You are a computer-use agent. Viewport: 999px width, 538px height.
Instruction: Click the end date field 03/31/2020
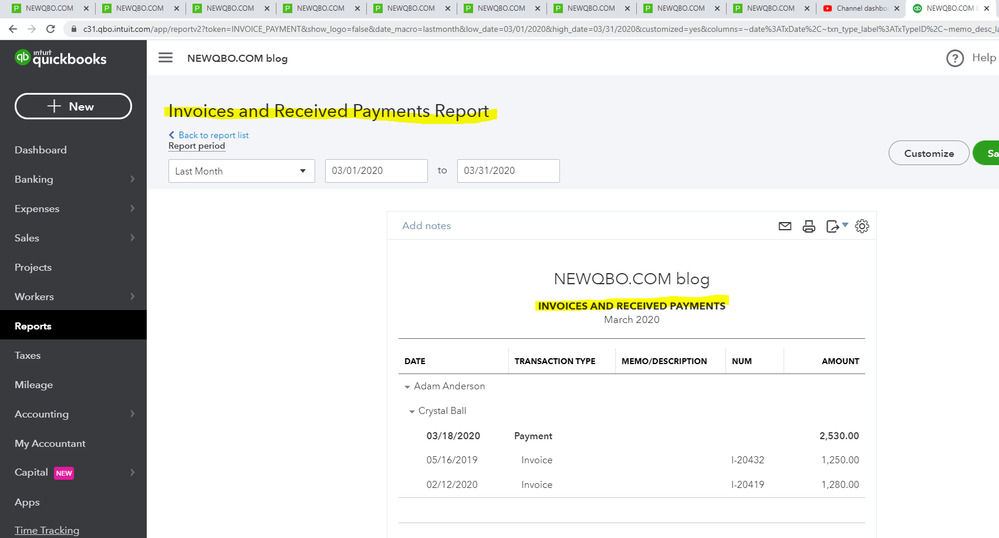[508, 171]
